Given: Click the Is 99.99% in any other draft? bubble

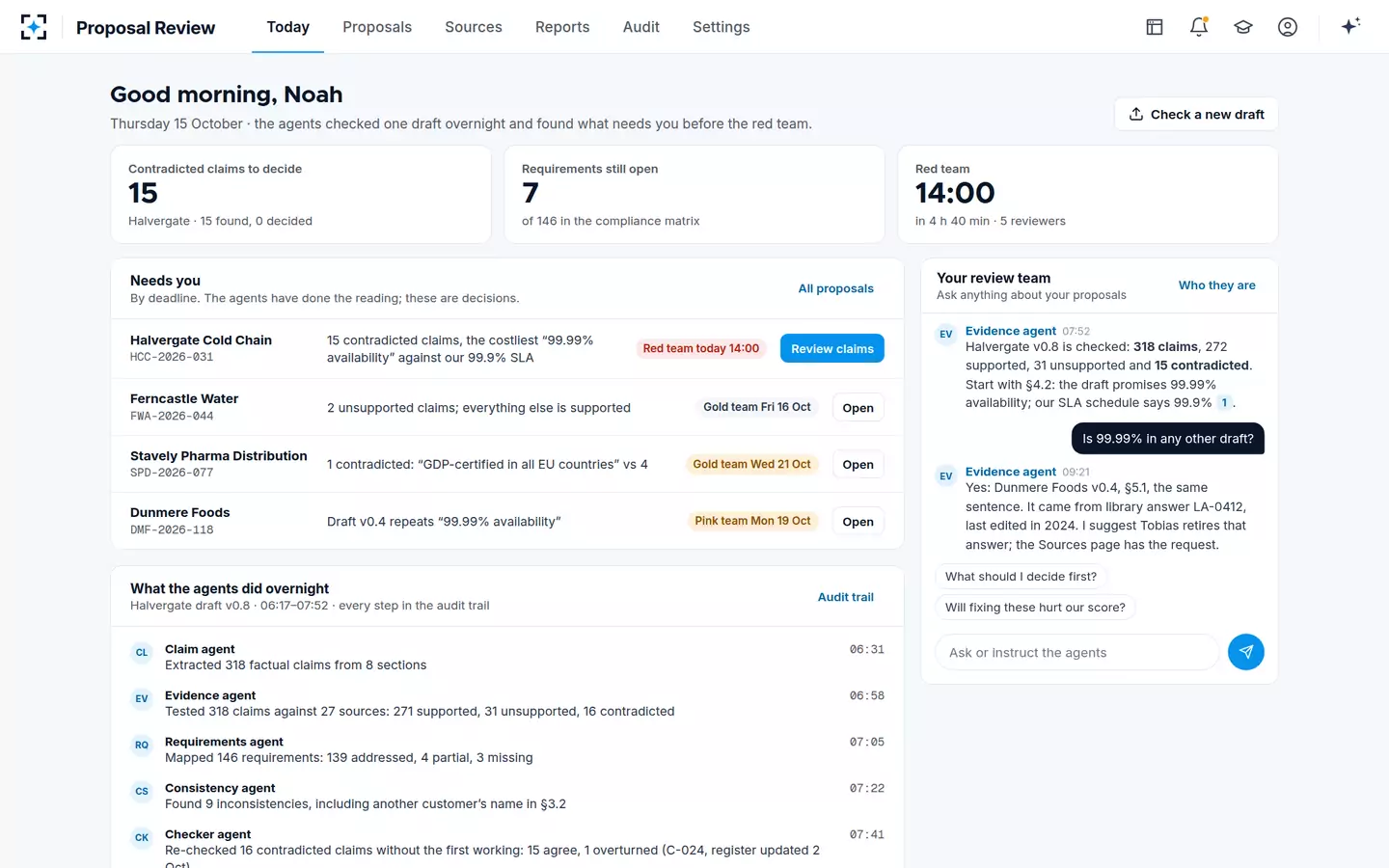Looking at the screenshot, I should coord(1168,438).
